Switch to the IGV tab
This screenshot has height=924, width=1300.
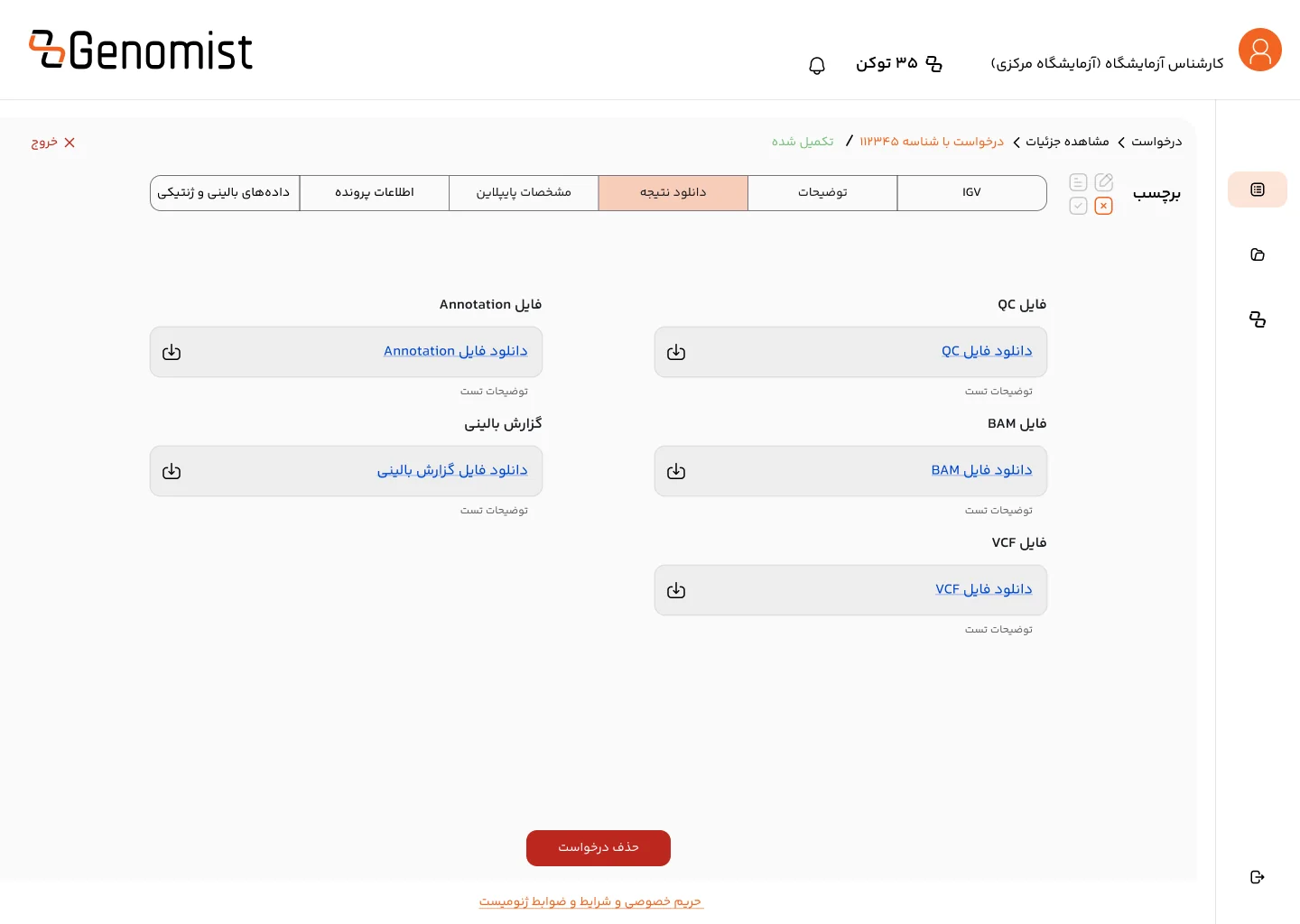[972, 193]
